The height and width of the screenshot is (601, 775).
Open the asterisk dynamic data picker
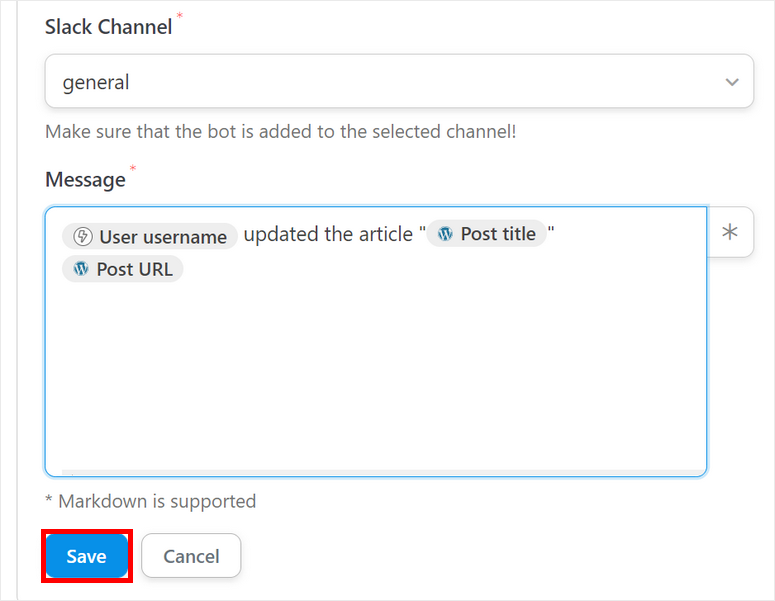730,232
